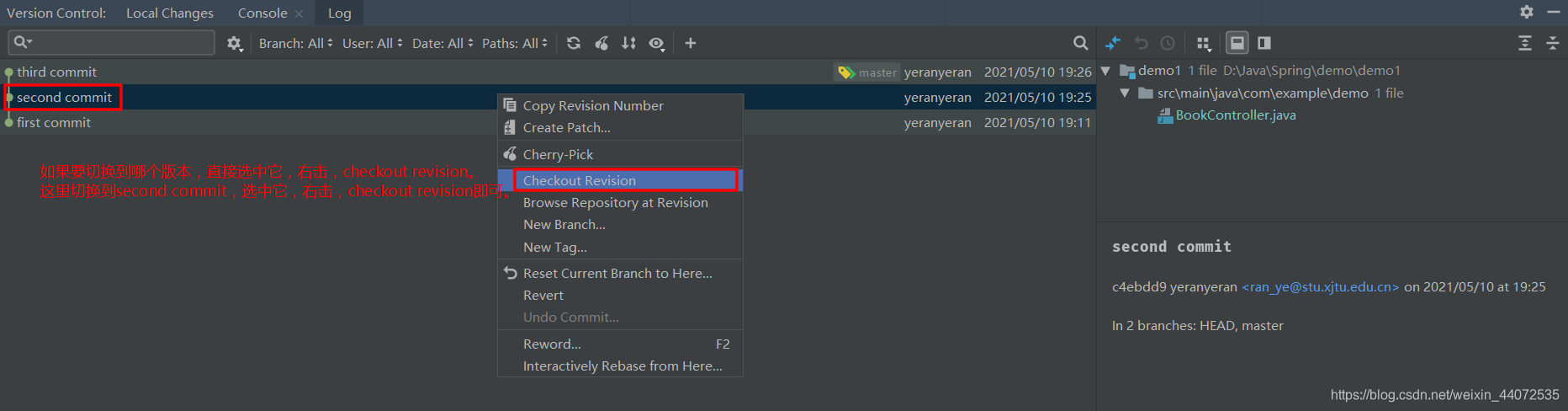The image size is (1568, 411).
Task: Open the Branch: All filter
Action: (x=295, y=43)
